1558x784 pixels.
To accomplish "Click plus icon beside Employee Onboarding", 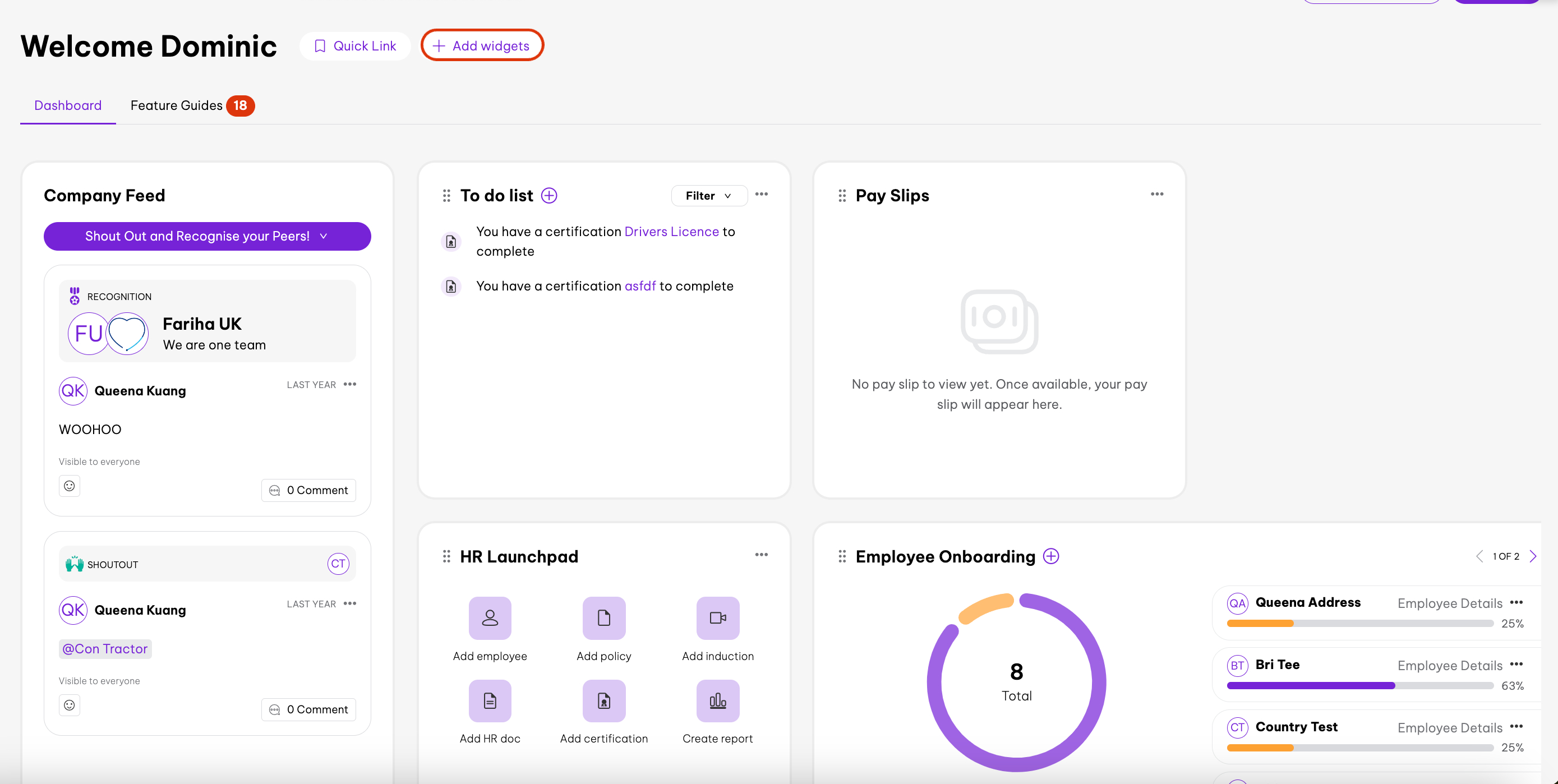I will (x=1050, y=556).
